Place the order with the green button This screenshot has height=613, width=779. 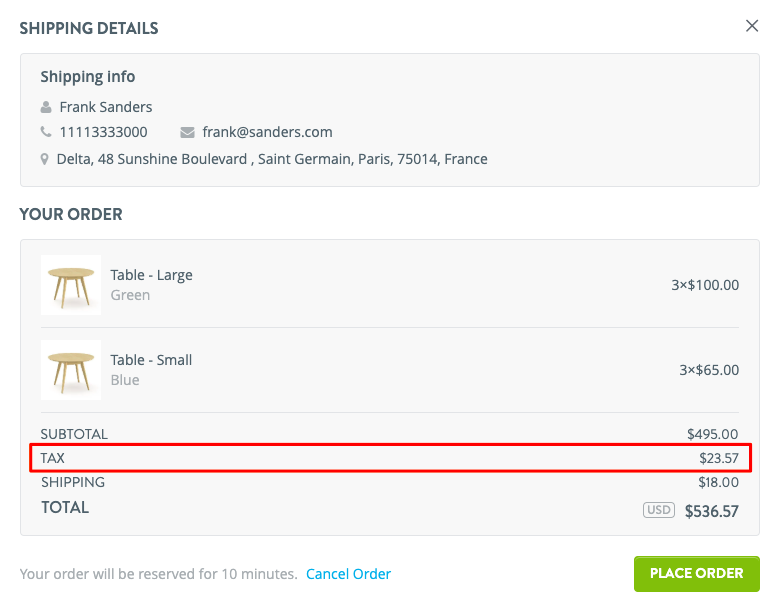click(697, 573)
